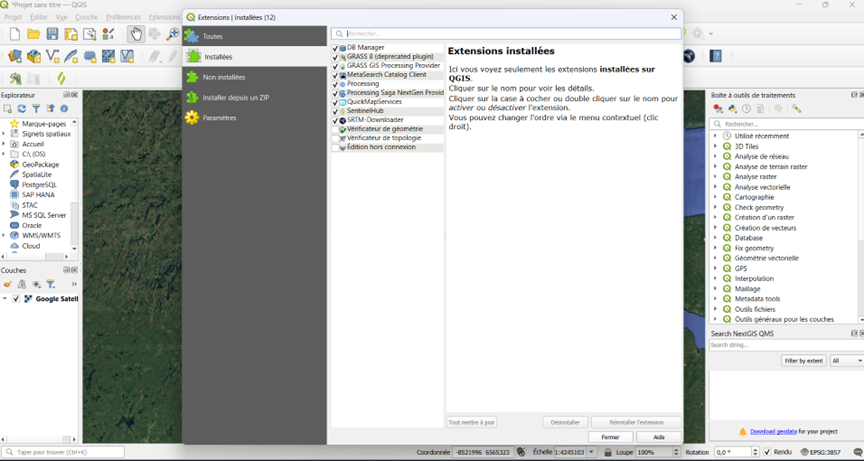Enable the Vérificateur de topologie checkbox

[x=336, y=138]
